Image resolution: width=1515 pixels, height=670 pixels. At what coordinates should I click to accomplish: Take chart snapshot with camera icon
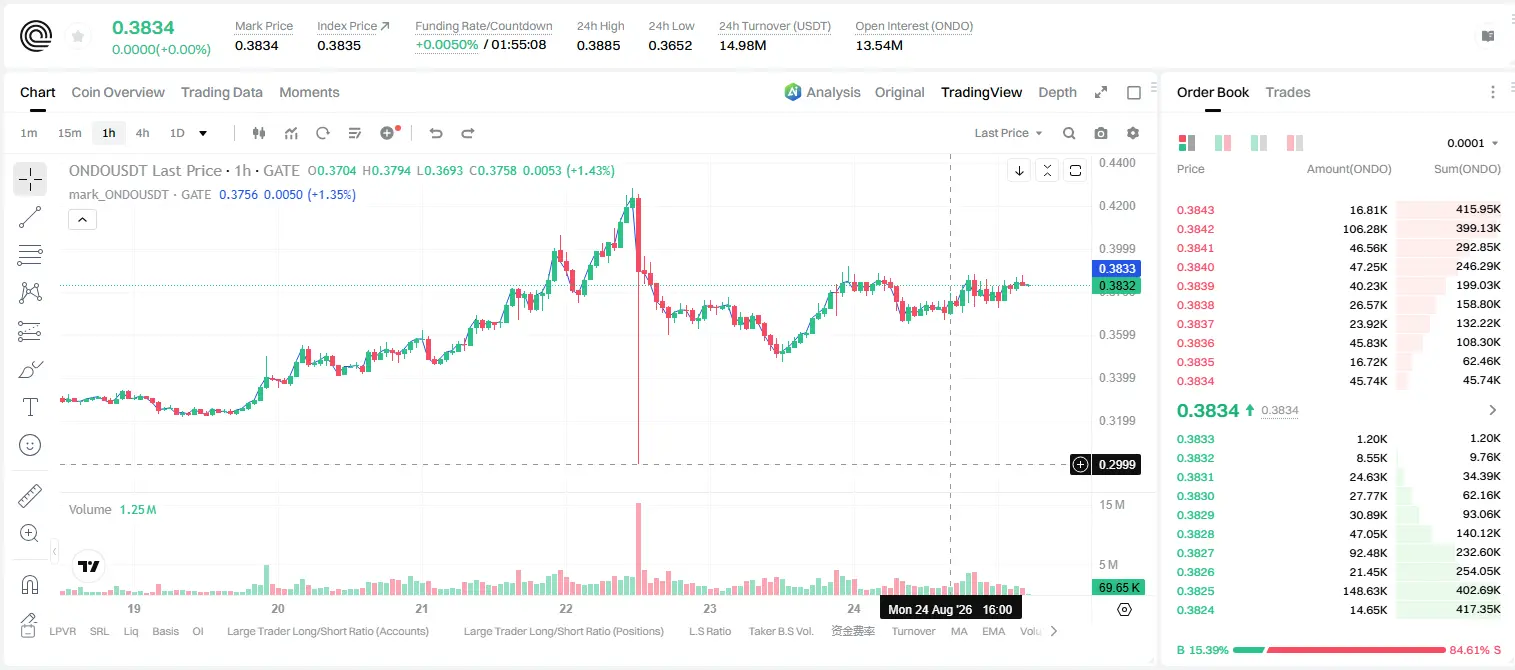point(1101,133)
